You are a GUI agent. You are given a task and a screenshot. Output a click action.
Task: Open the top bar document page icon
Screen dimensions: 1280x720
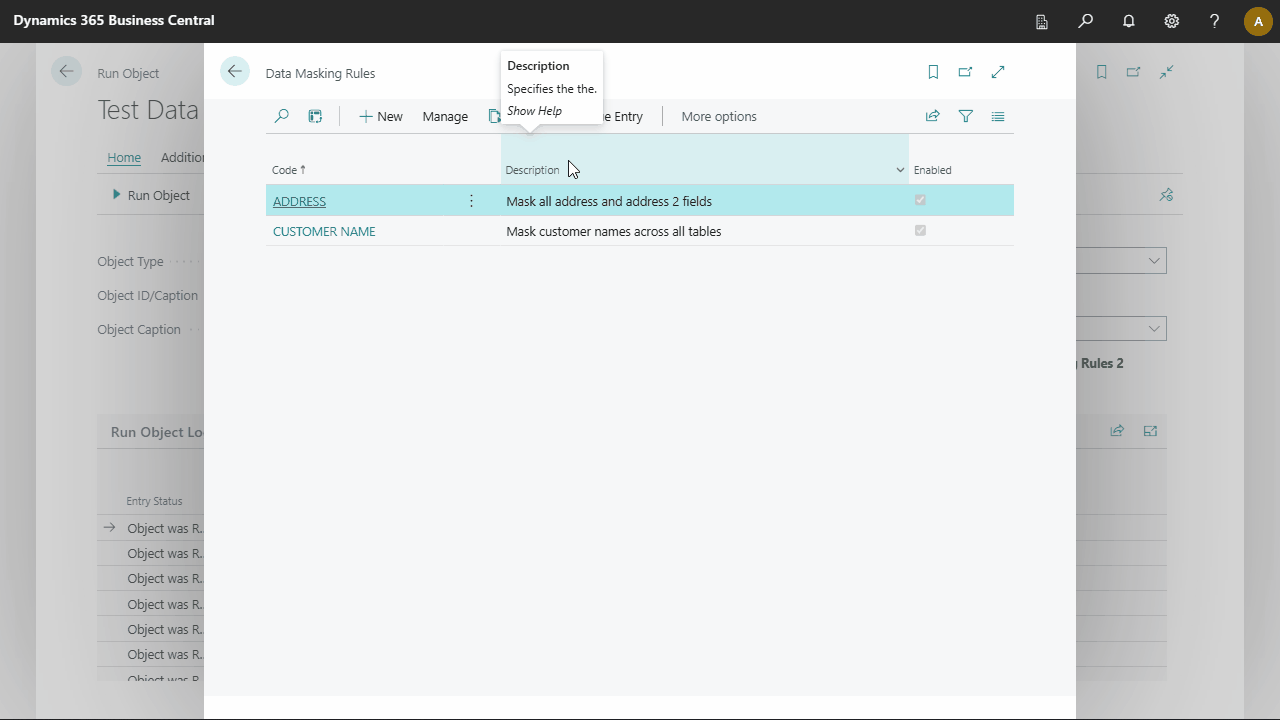(x=1042, y=21)
